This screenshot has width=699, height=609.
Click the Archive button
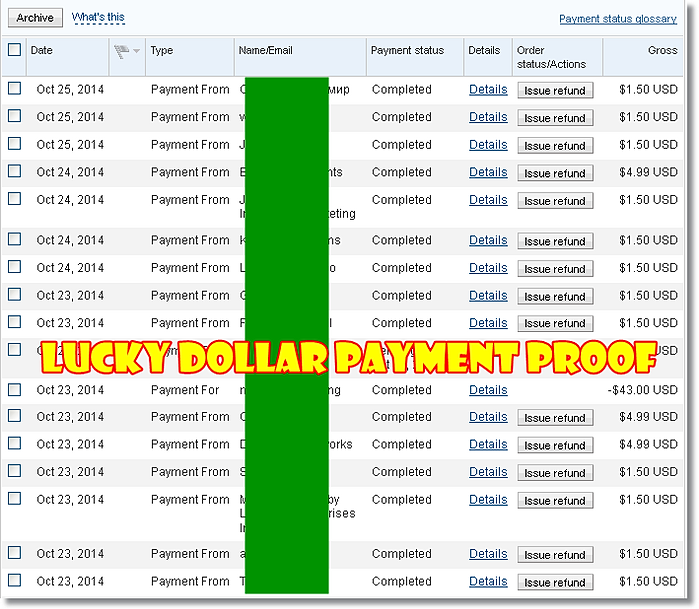(35, 18)
